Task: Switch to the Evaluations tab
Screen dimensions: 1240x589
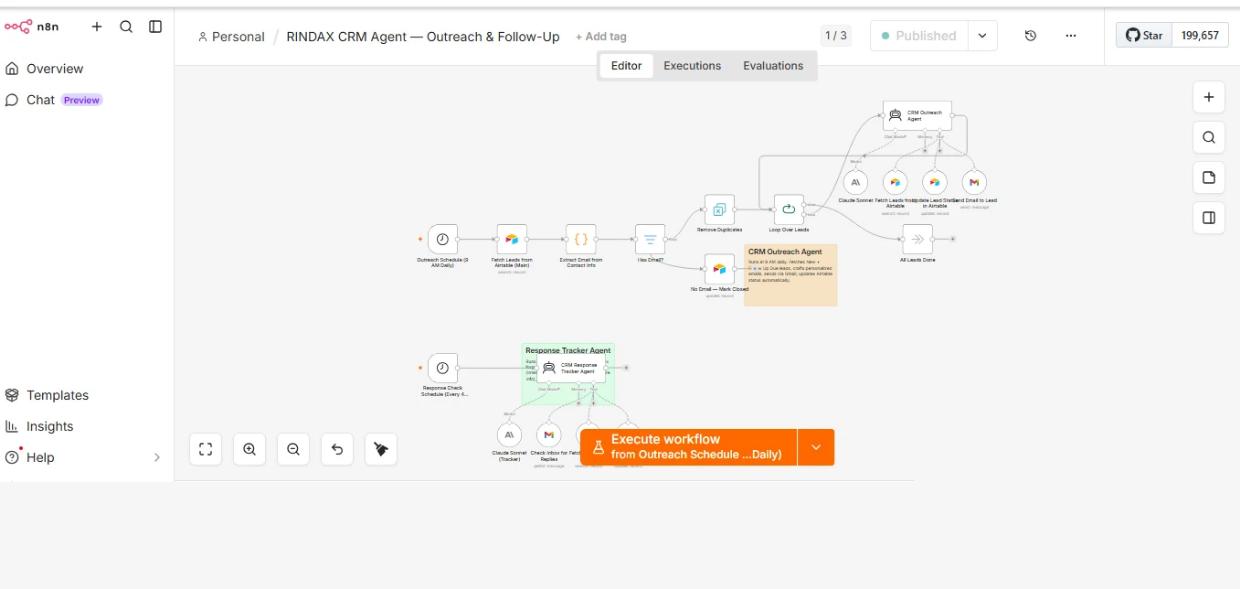Action: (773, 66)
